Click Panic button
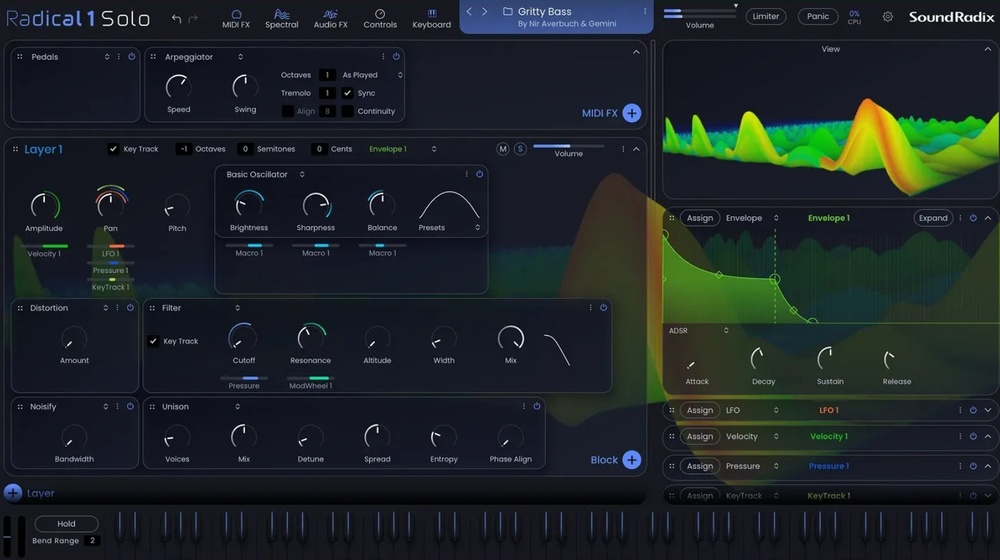Image resolution: width=1000 pixels, height=560 pixels. coord(818,17)
